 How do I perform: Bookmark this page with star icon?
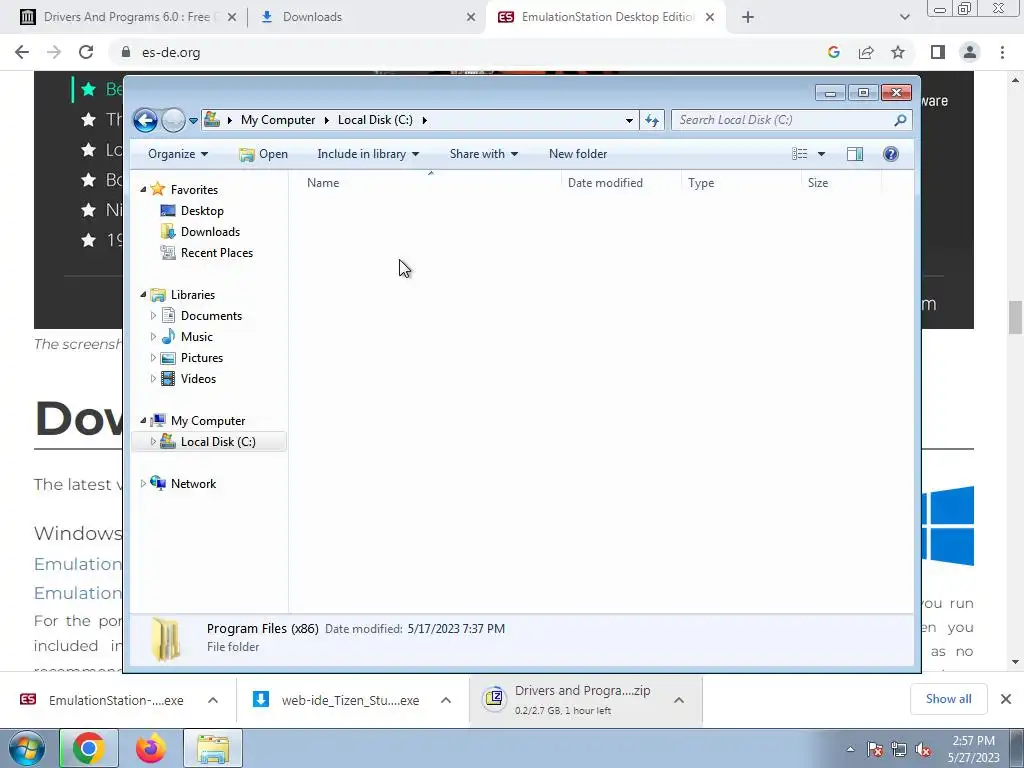pyautogui.click(x=898, y=52)
